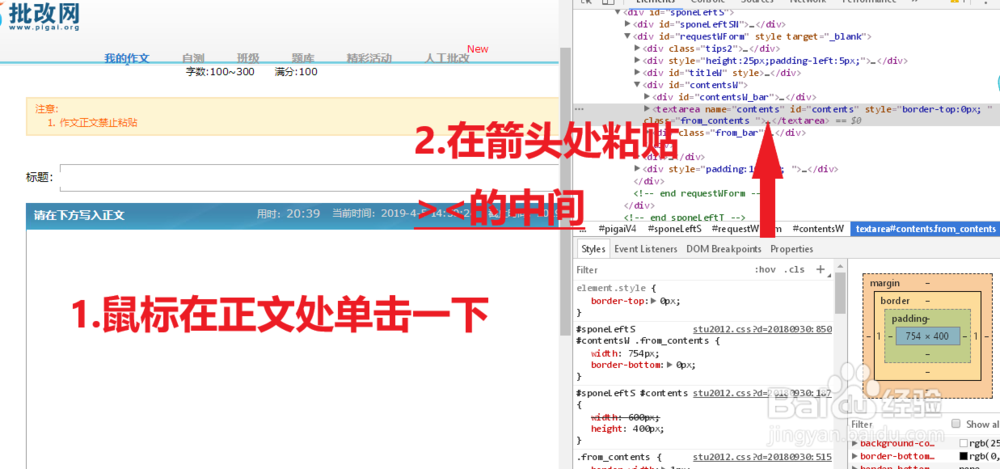The image size is (1000, 469).
Task: Open the 题库 navigation tab
Action: point(303,58)
